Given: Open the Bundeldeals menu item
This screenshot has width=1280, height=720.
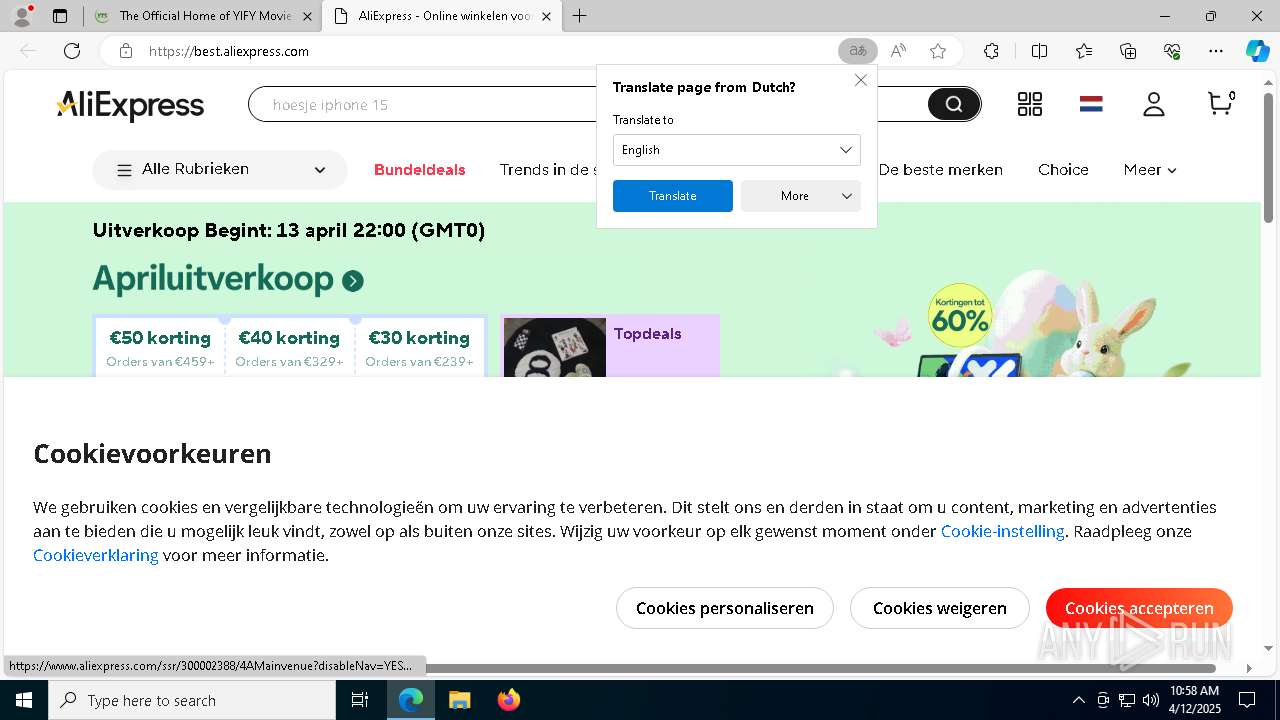Looking at the screenshot, I should (420, 170).
